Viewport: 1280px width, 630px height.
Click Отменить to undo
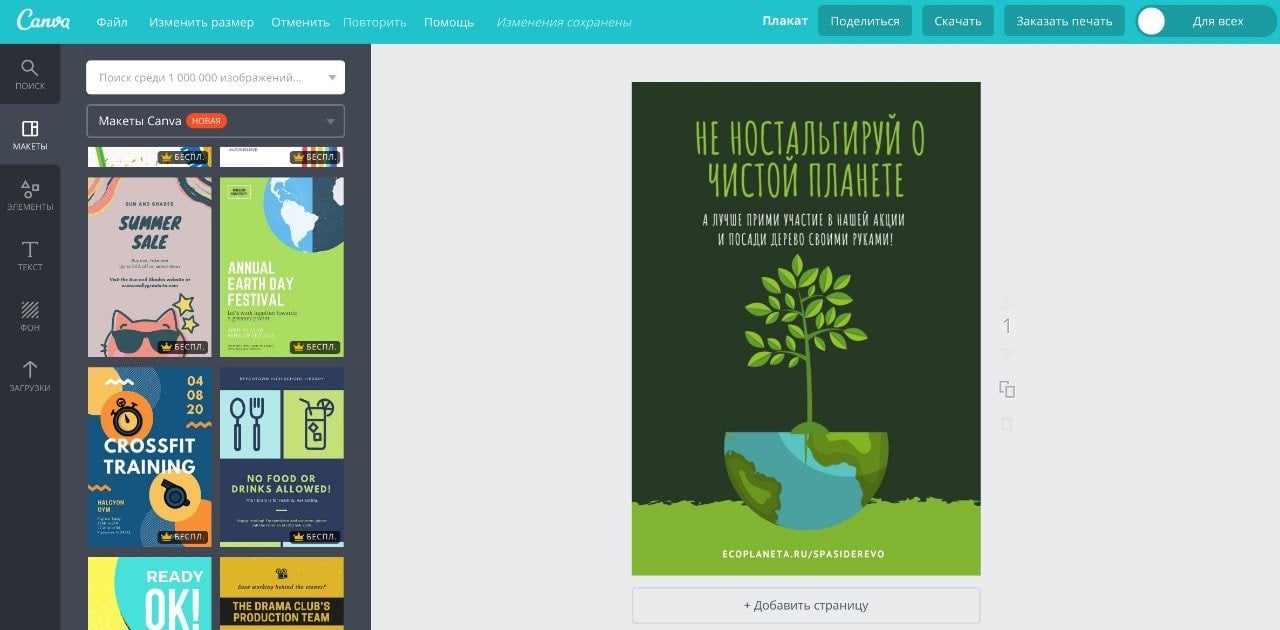click(300, 21)
